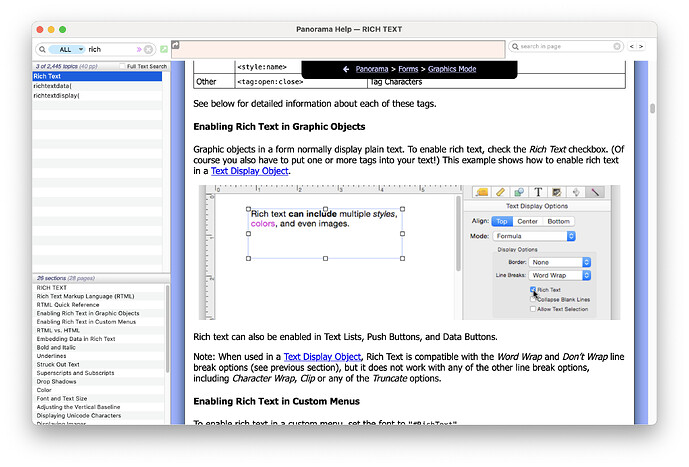Select Top alignment segment
Viewport: 689px width, 467px height.
(502, 222)
